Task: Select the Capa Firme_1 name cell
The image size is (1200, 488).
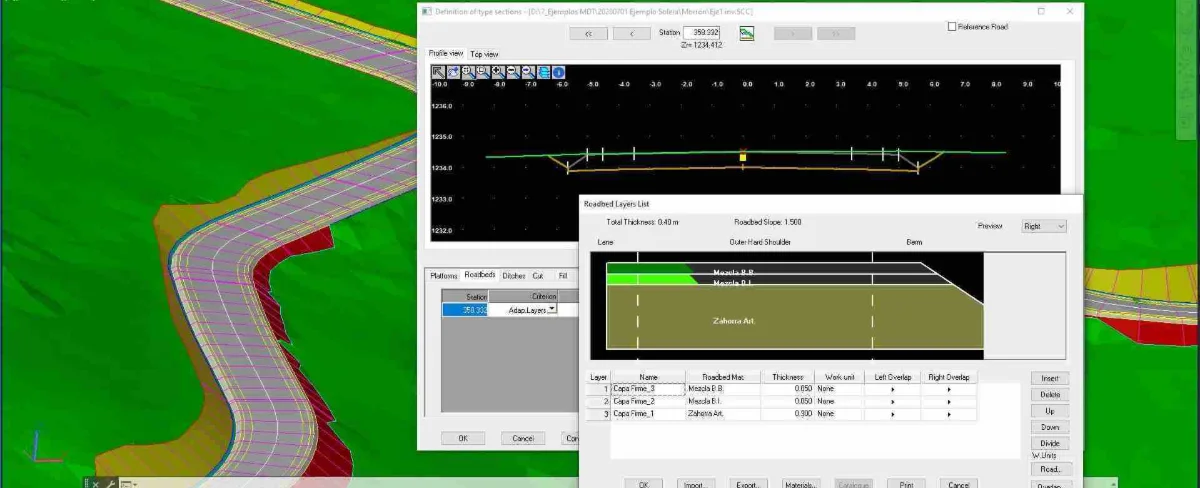Action: click(648, 413)
